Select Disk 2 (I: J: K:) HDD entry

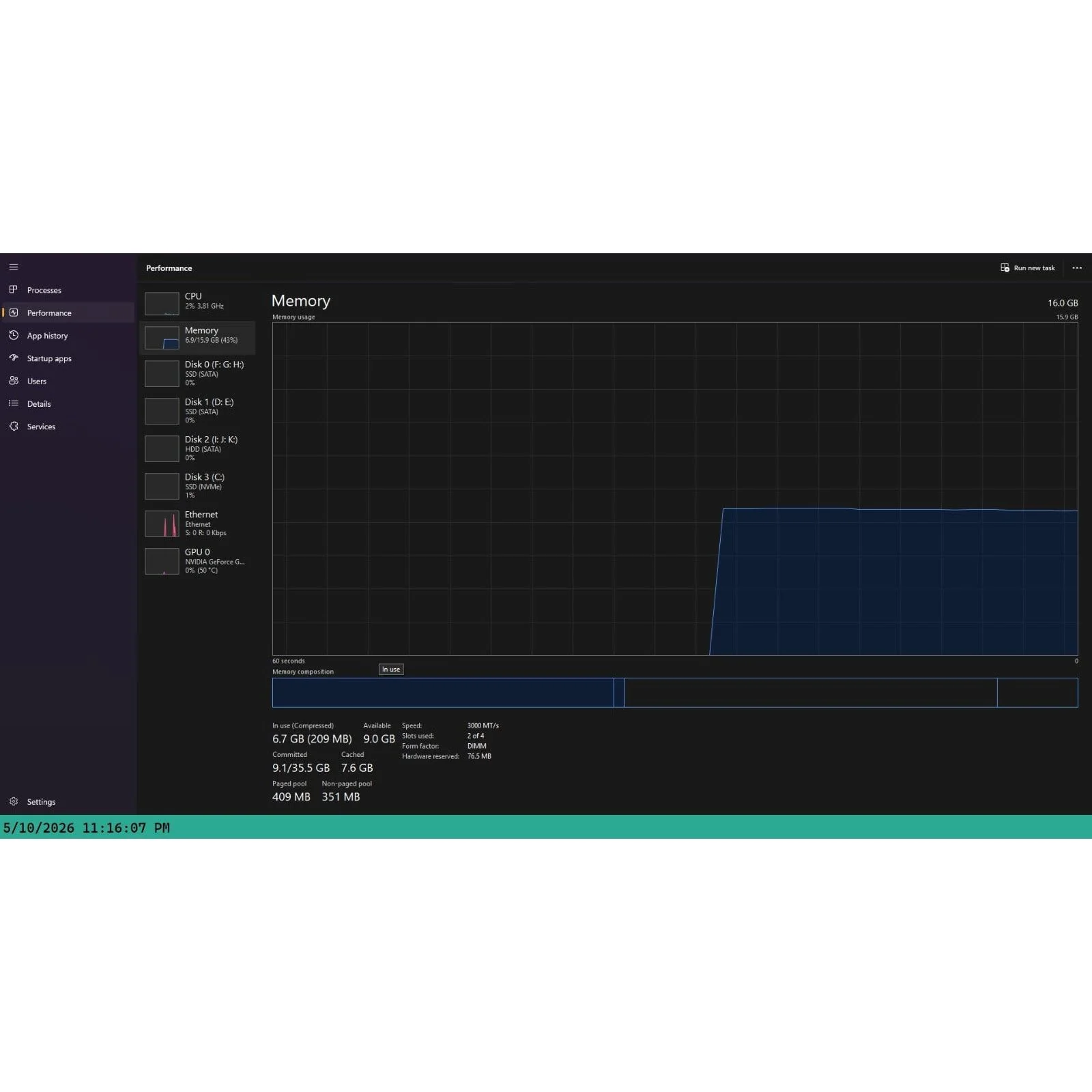[x=197, y=448]
